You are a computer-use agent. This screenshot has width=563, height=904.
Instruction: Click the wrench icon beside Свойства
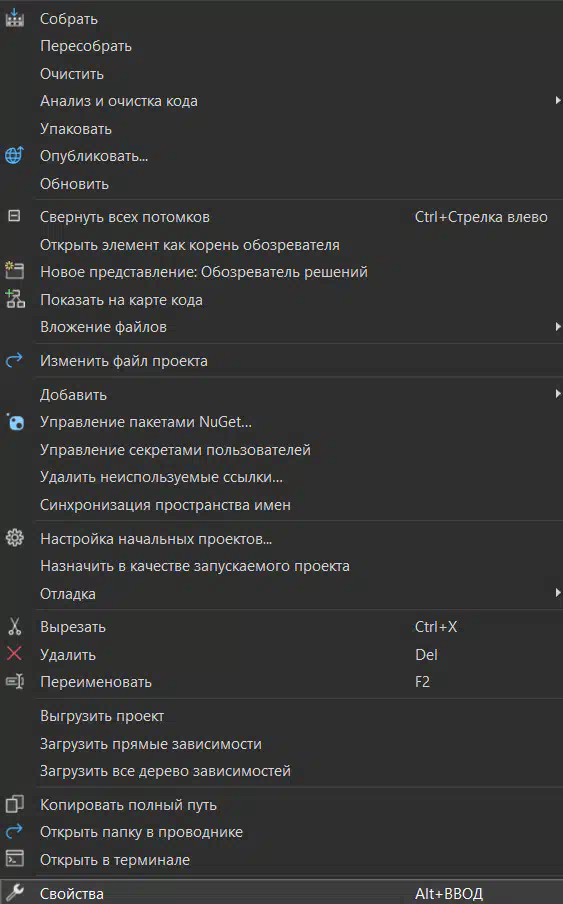pyautogui.click(x=14, y=892)
